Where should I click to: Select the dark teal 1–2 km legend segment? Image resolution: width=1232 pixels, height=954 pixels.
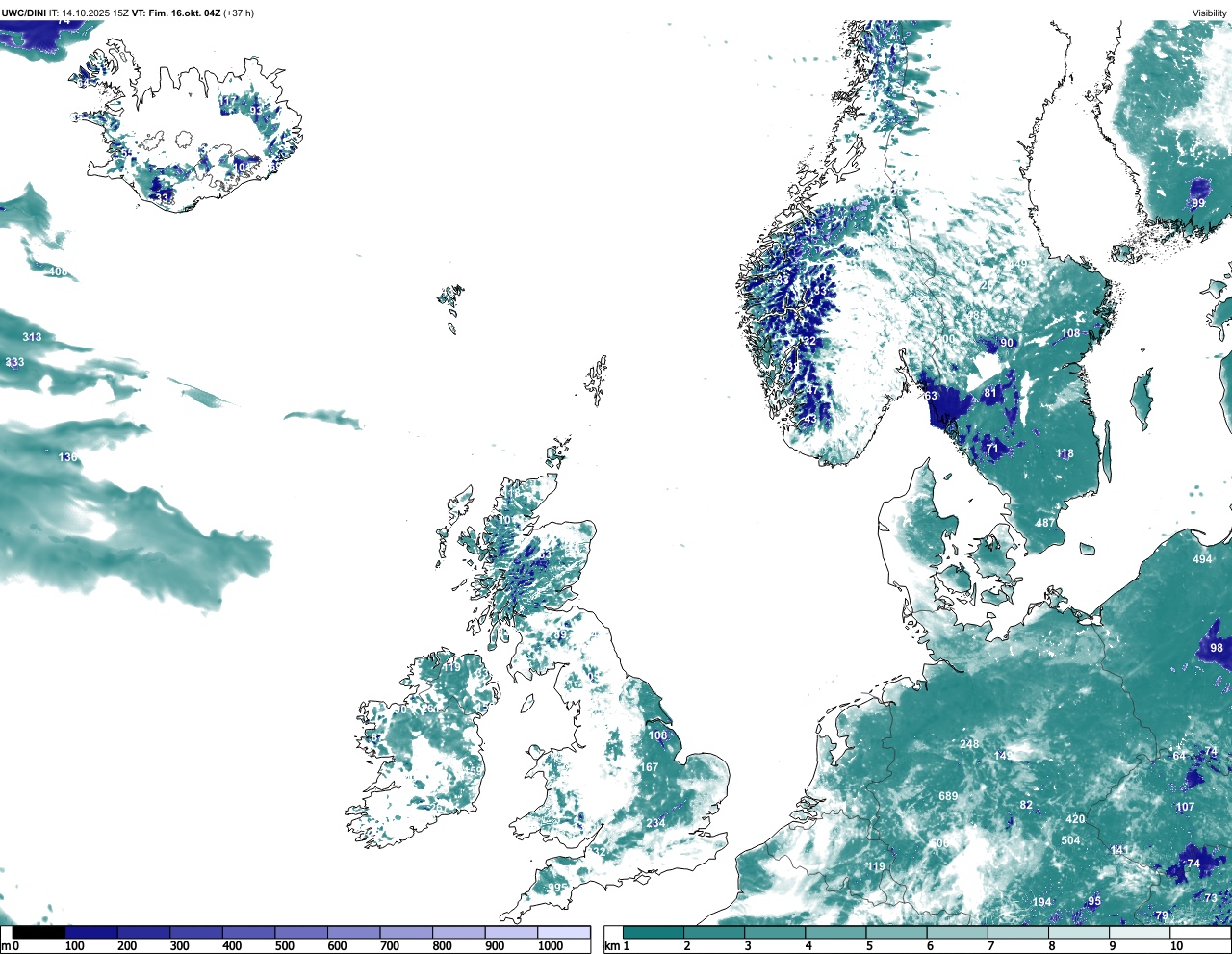coord(654,932)
